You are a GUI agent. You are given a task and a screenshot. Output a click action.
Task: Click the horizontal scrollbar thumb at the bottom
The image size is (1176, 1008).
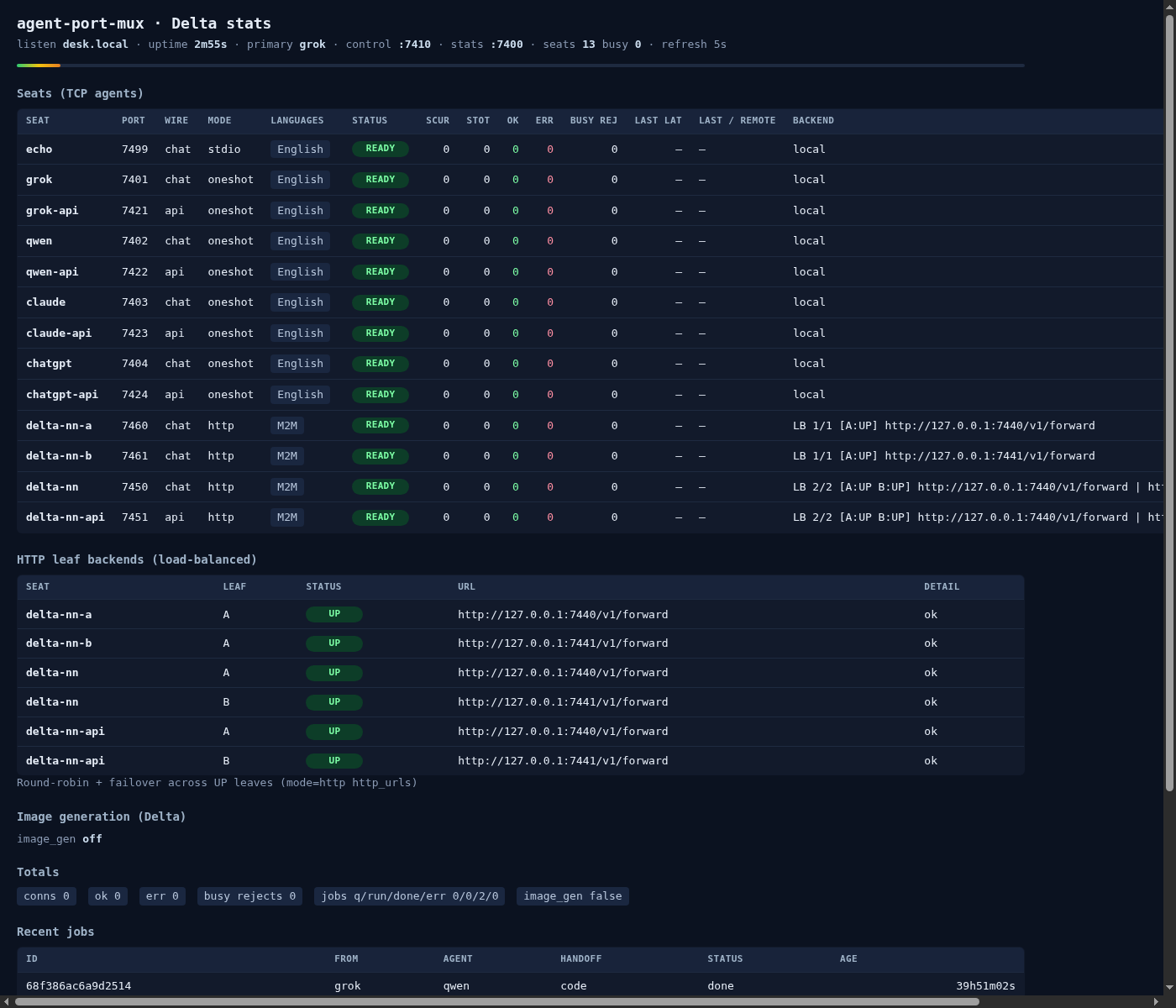click(497, 1001)
